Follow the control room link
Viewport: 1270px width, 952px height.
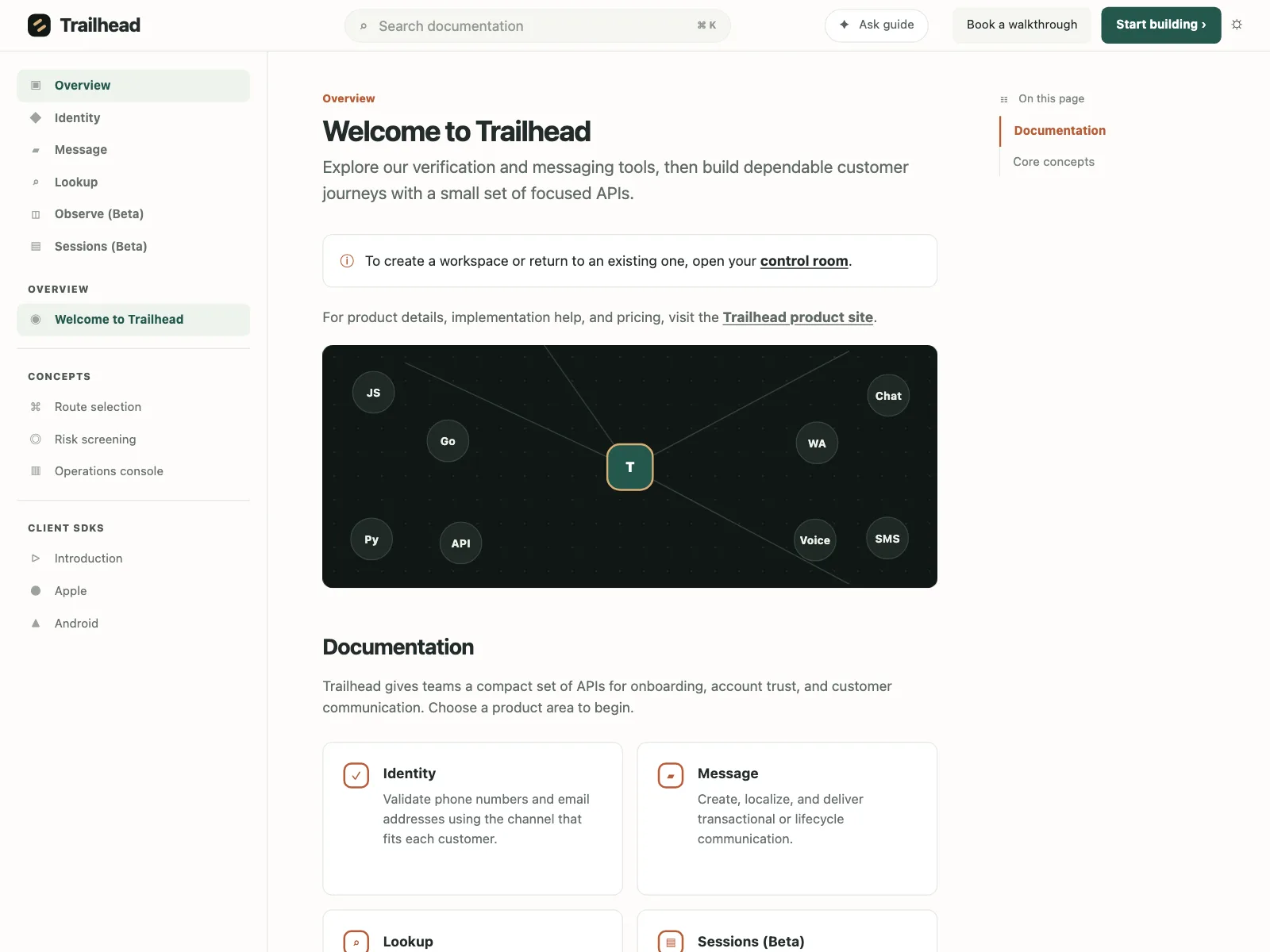(x=804, y=261)
